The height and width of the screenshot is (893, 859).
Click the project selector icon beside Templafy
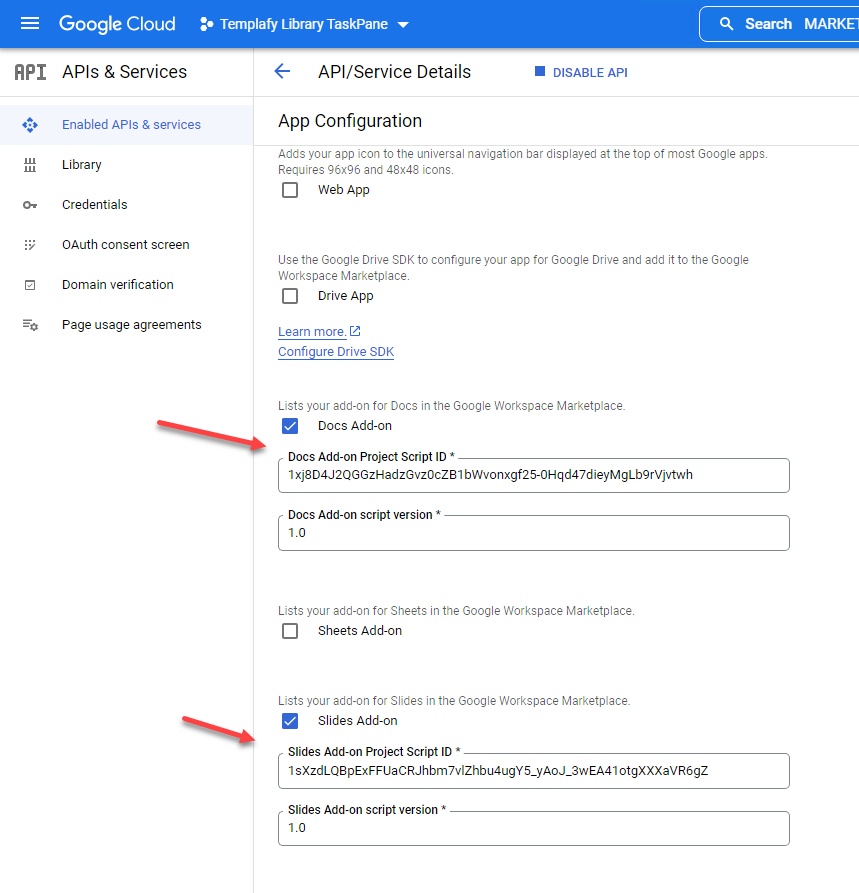click(206, 24)
